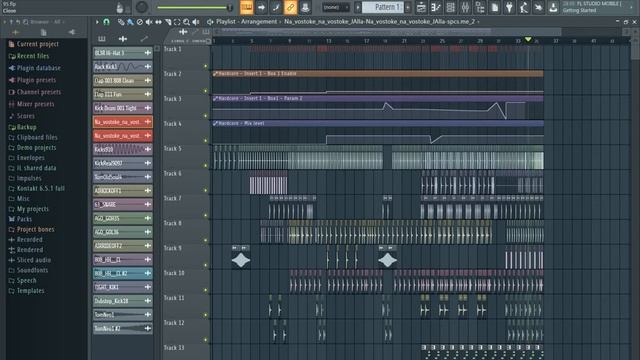Click the audio waveform tab in picker panel
640x360 pixels.
click(x=123, y=39)
